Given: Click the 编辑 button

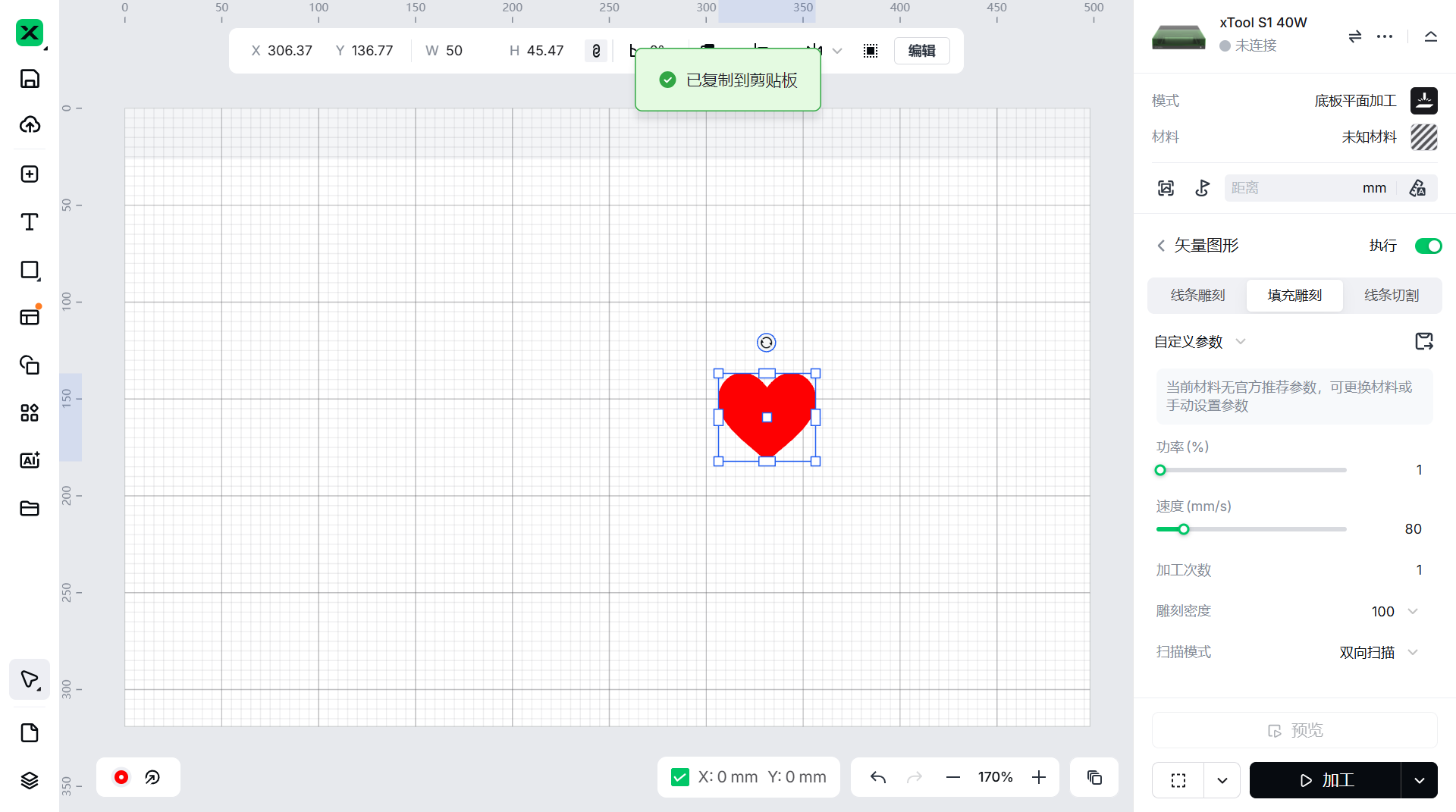Looking at the screenshot, I should click(x=921, y=51).
